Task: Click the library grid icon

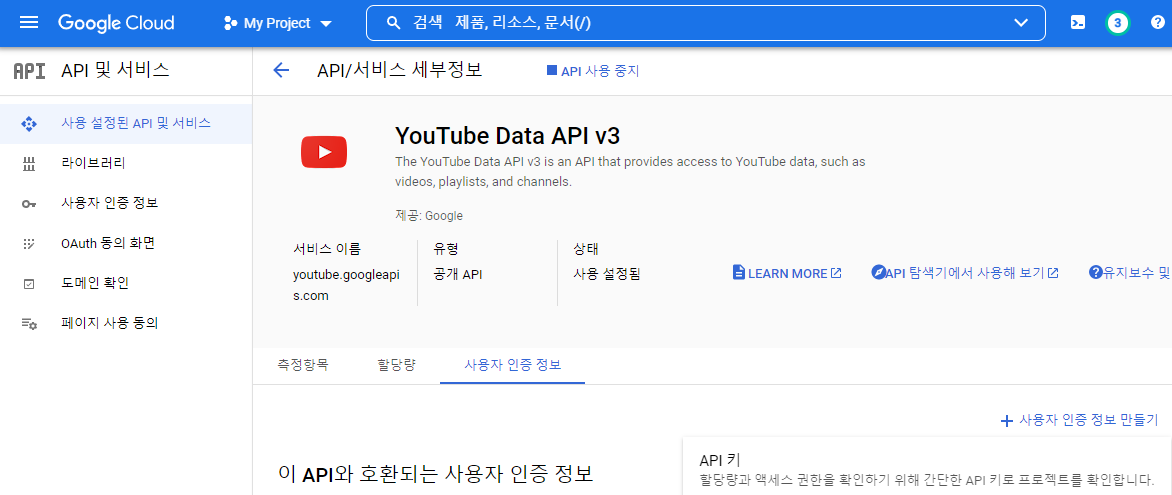Action: [x=28, y=165]
